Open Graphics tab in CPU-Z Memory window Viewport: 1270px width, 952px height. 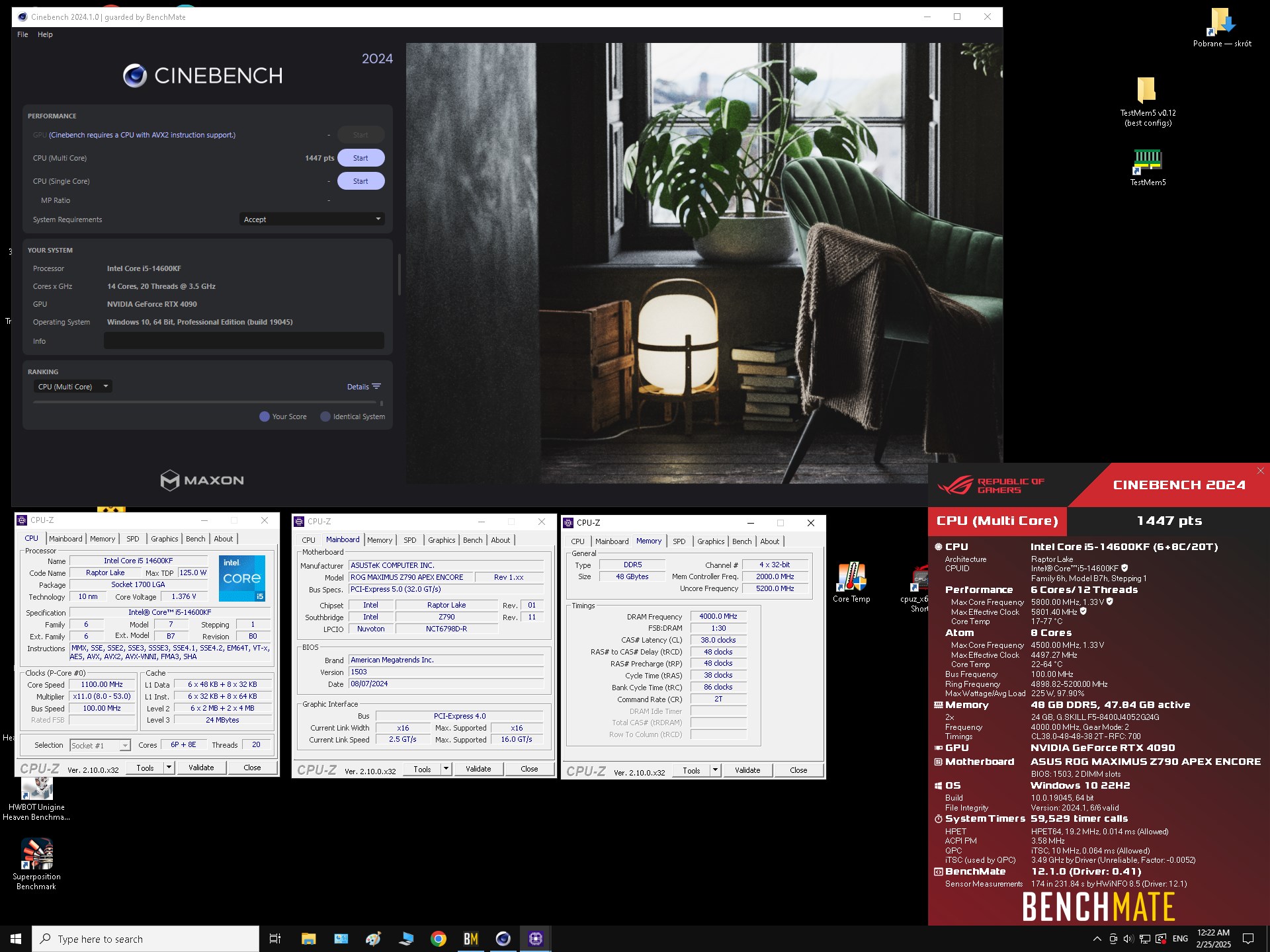[710, 541]
